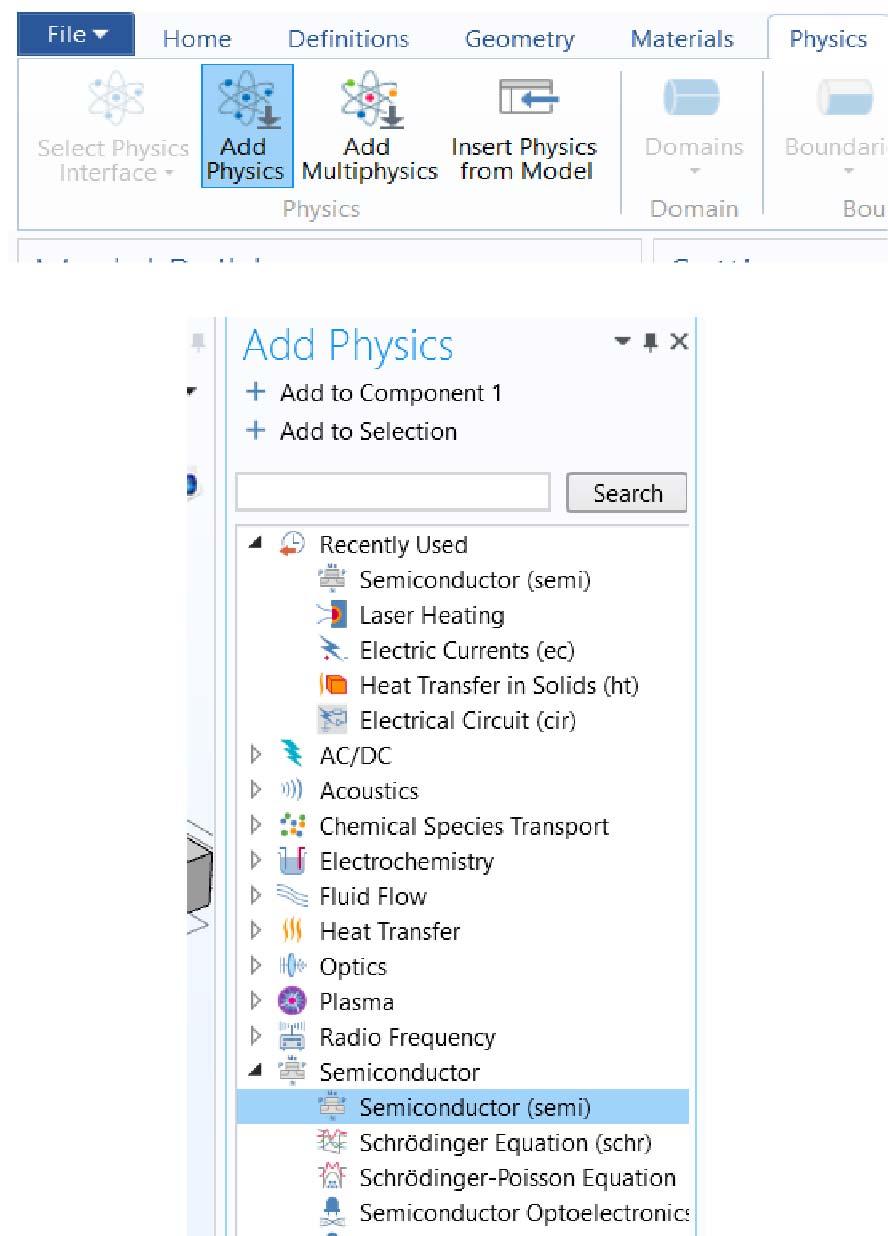Click Add to Component 1
Viewport: 888px width, 1236px height.
tap(374, 393)
